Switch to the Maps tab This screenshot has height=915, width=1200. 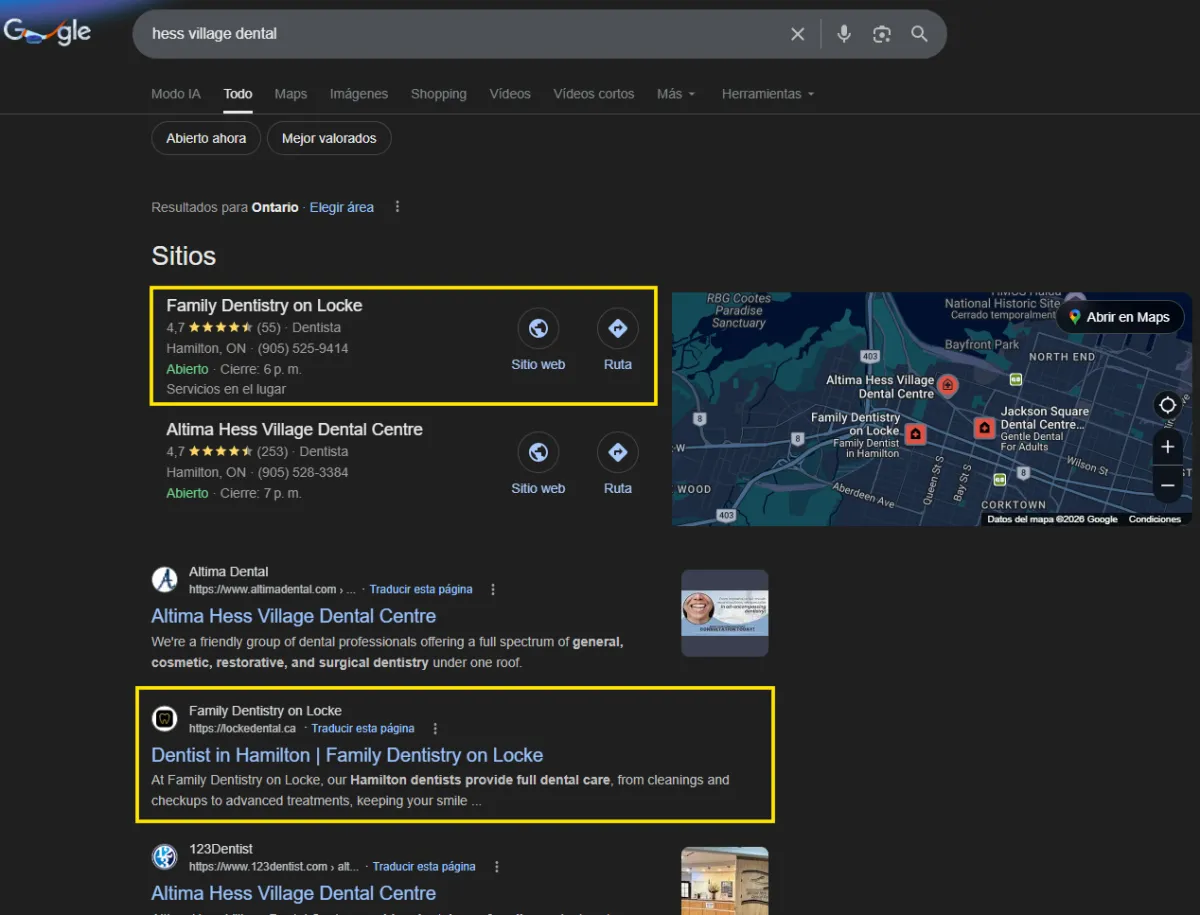290,94
